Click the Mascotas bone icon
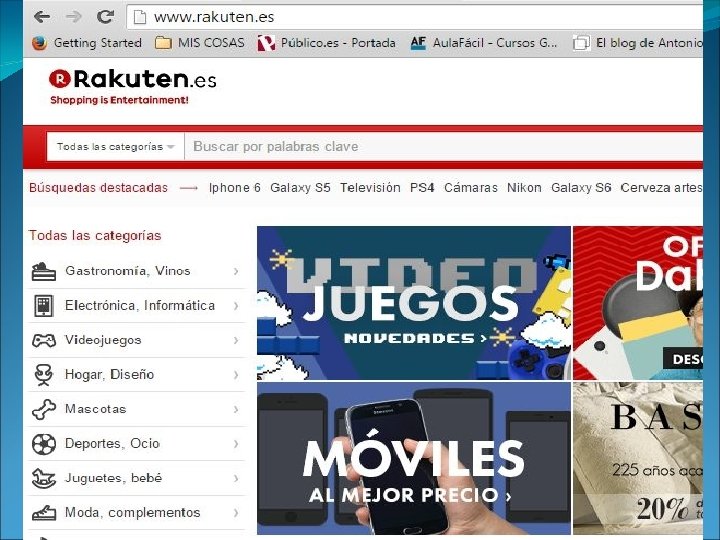The height and width of the screenshot is (540, 720). pyautogui.click(x=44, y=410)
